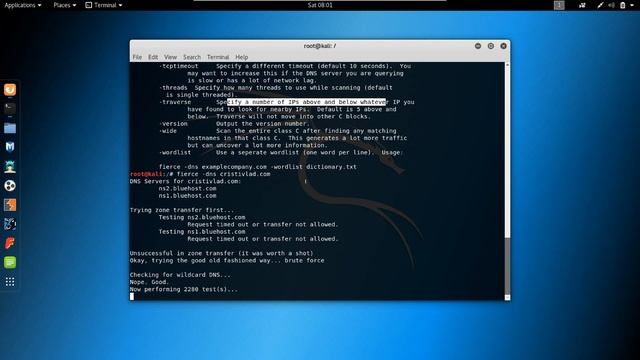Expand the system menu arrow
Image resolution: width=640 pixels, height=360 pixels.
[x=632, y=5]
